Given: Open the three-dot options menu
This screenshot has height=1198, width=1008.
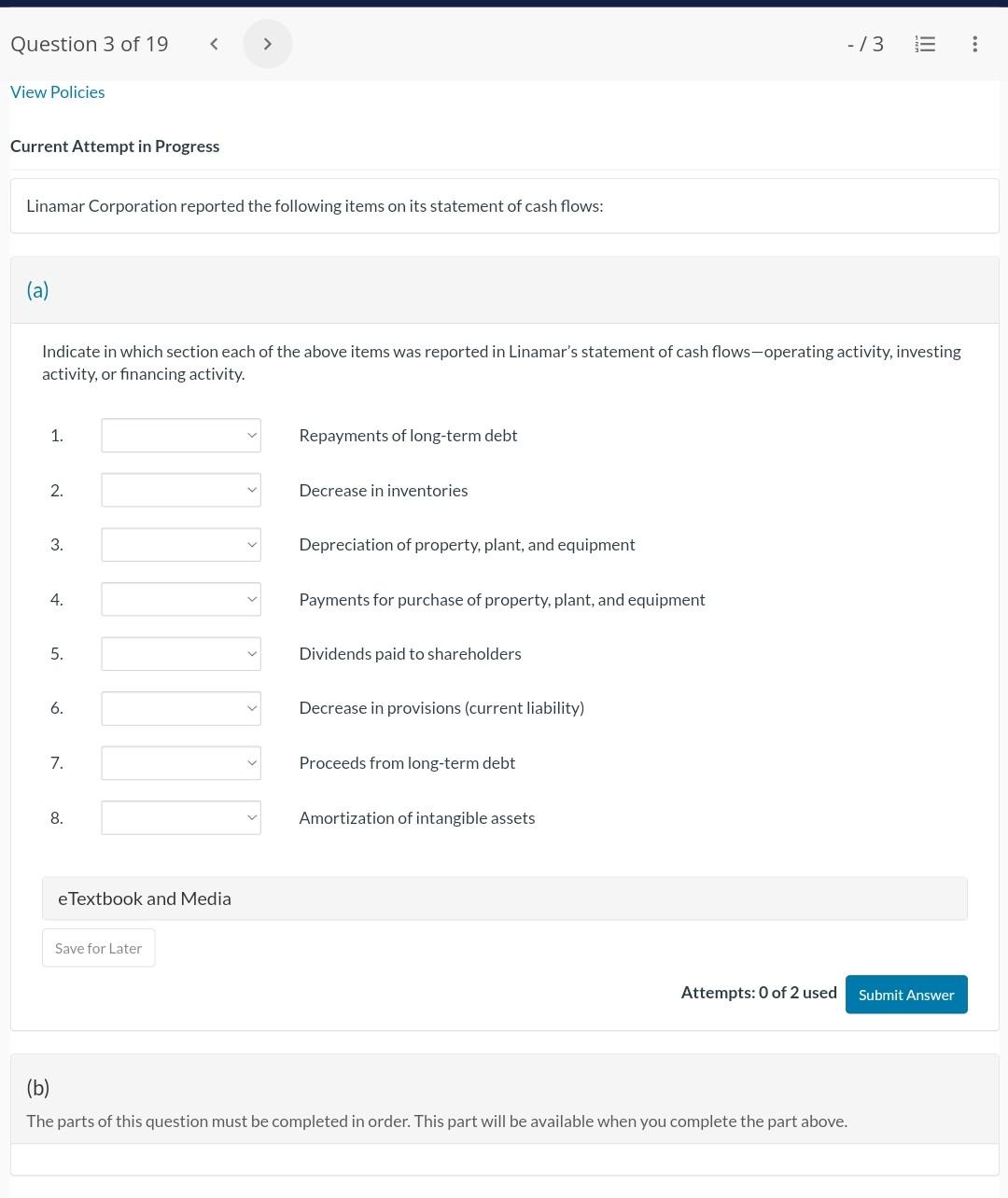Looking at the screenshot, I should 974,43.
